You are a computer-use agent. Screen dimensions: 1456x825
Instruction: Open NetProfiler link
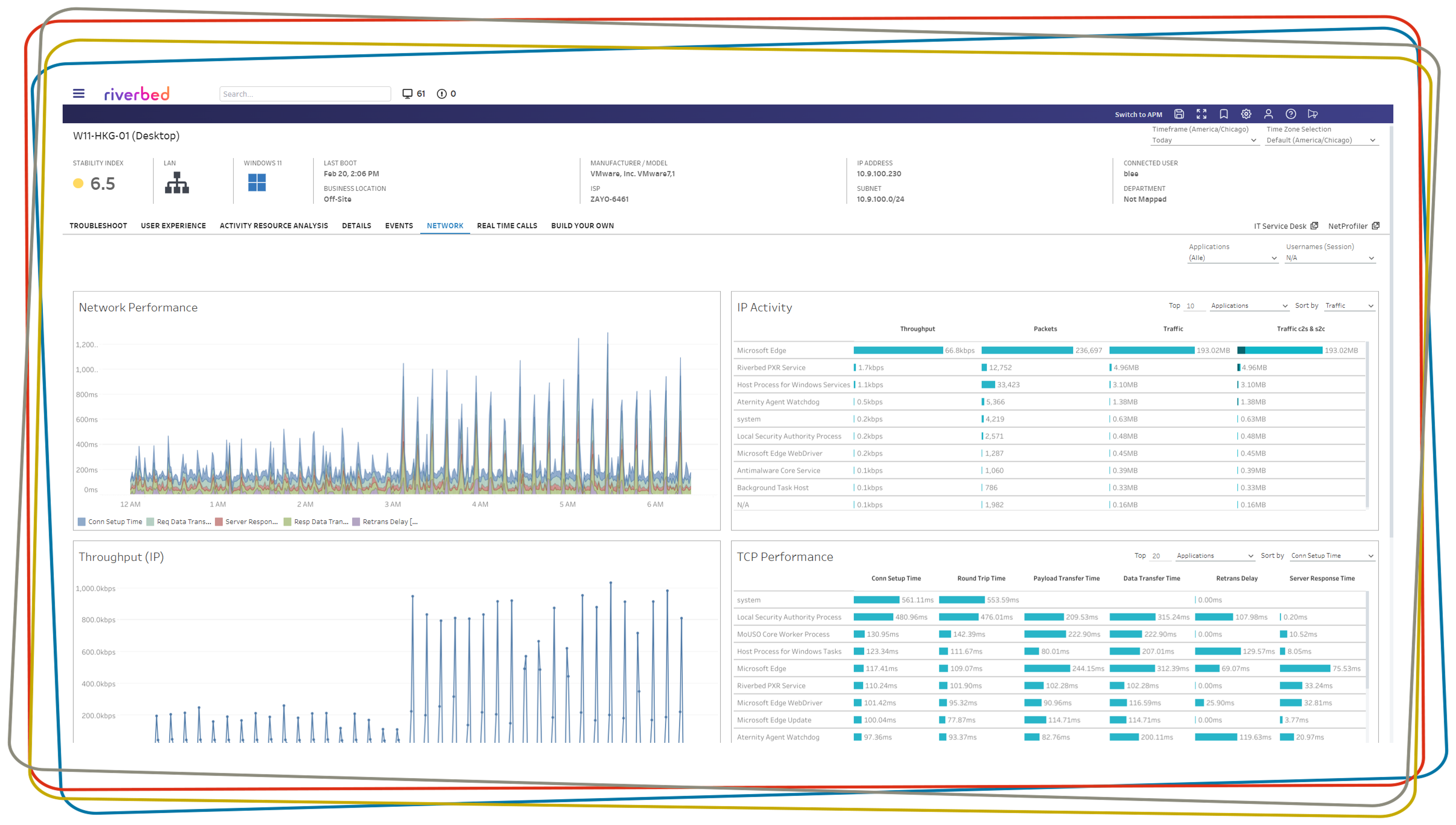click(1348, 226)
